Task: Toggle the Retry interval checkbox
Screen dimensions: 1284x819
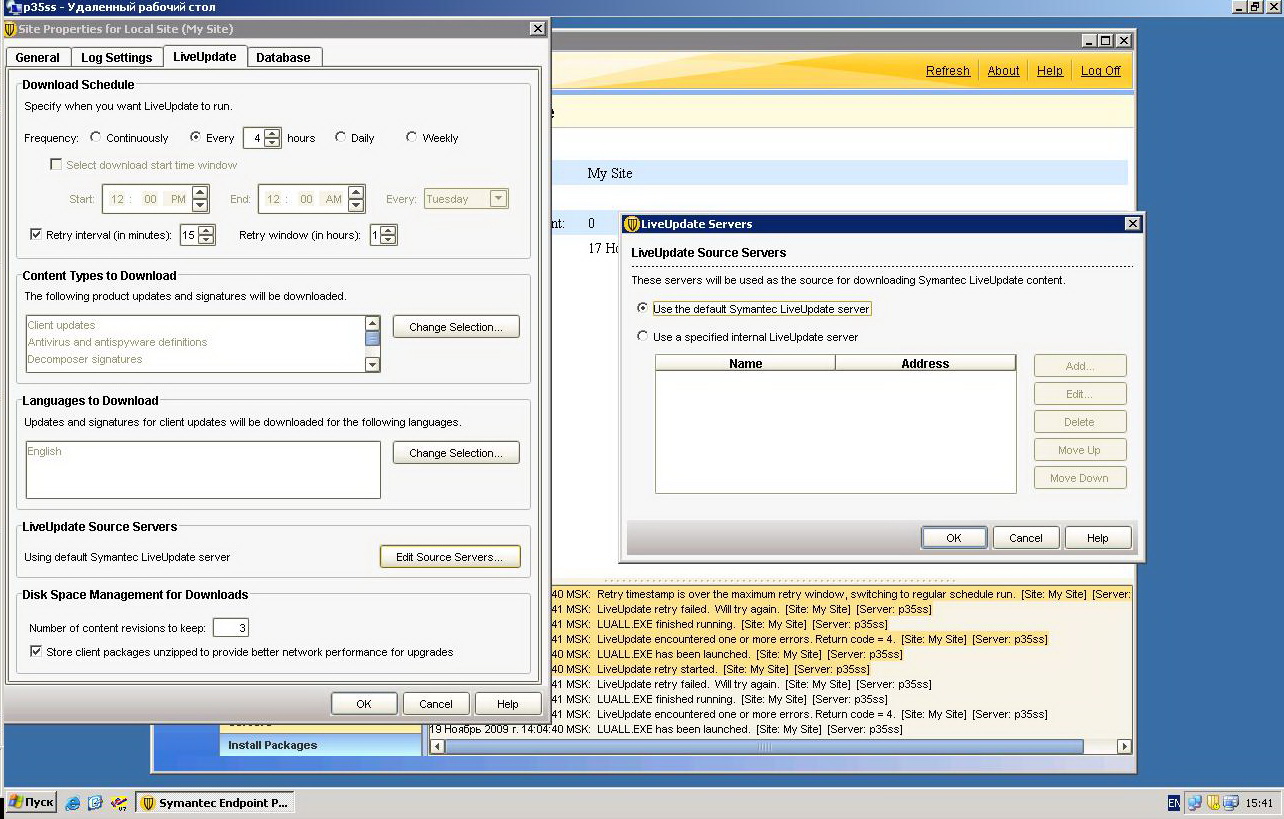Action: click(x=36, y=235)
